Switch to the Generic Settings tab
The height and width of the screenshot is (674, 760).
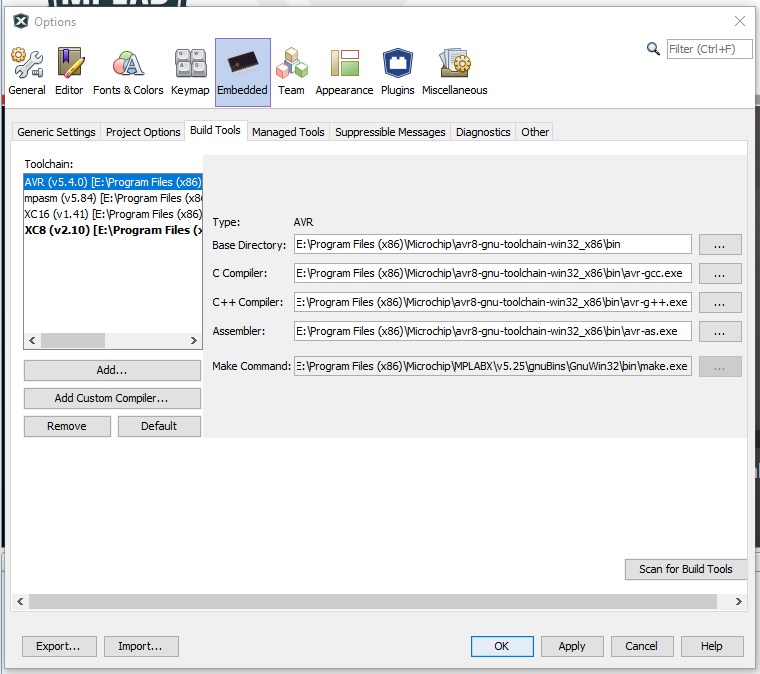pos(56,132)
